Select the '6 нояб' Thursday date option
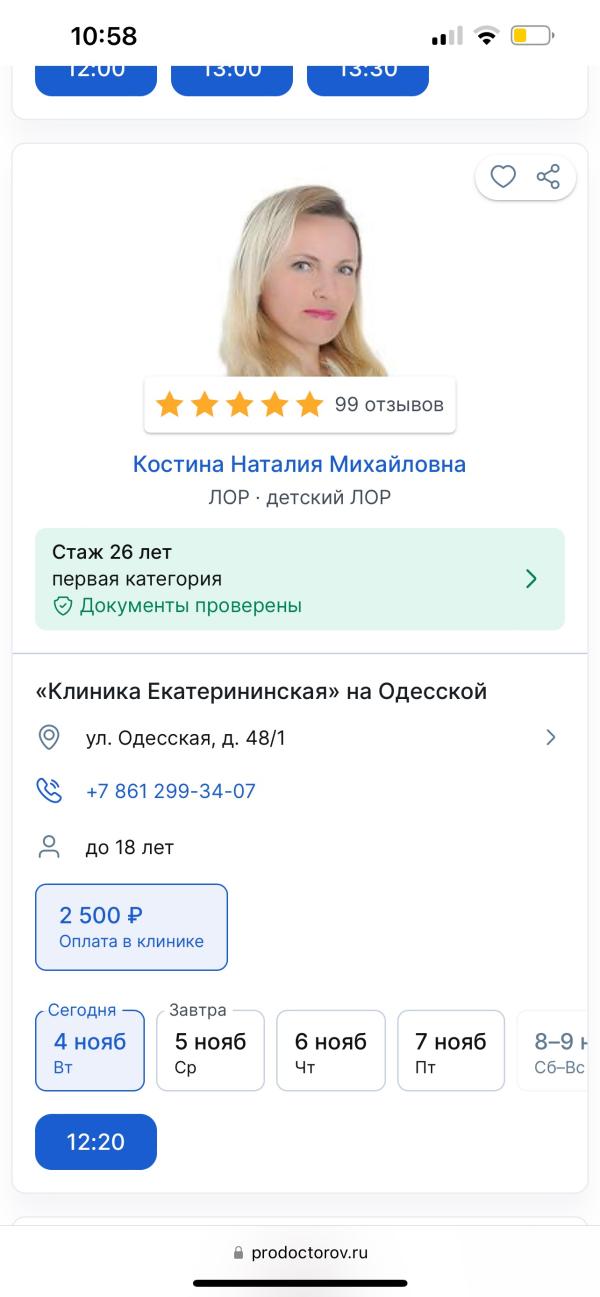Screen dimensions: 600x1297 331,1050
